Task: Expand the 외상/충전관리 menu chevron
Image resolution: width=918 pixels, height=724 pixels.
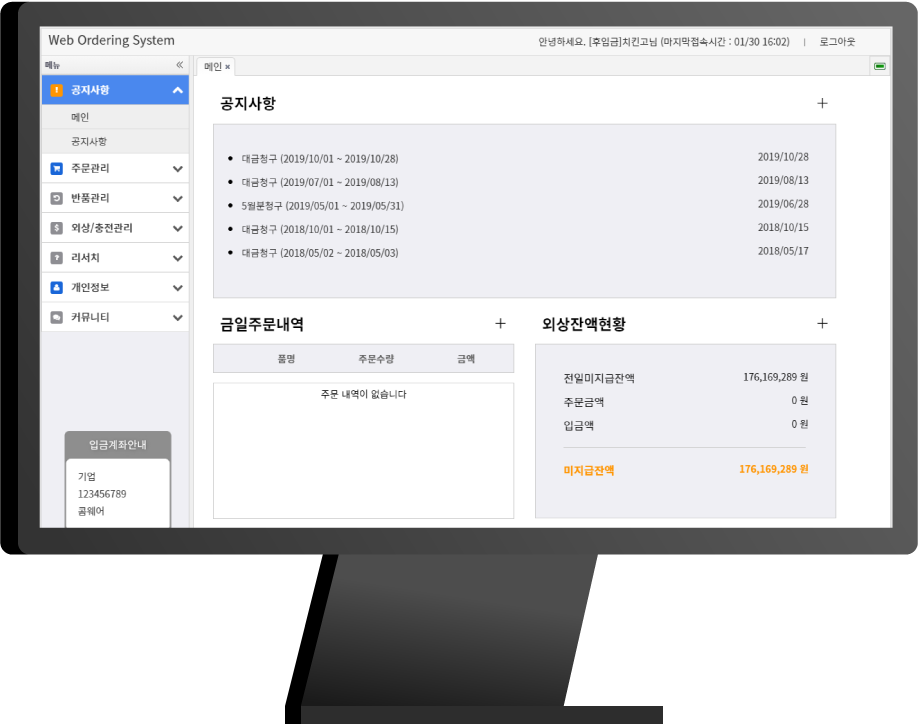Action: [x=178, y=228]
